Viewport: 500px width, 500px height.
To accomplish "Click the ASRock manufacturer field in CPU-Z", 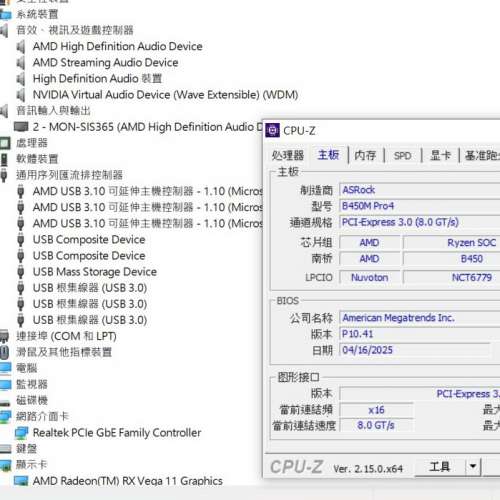I will [x=420, y=190].
